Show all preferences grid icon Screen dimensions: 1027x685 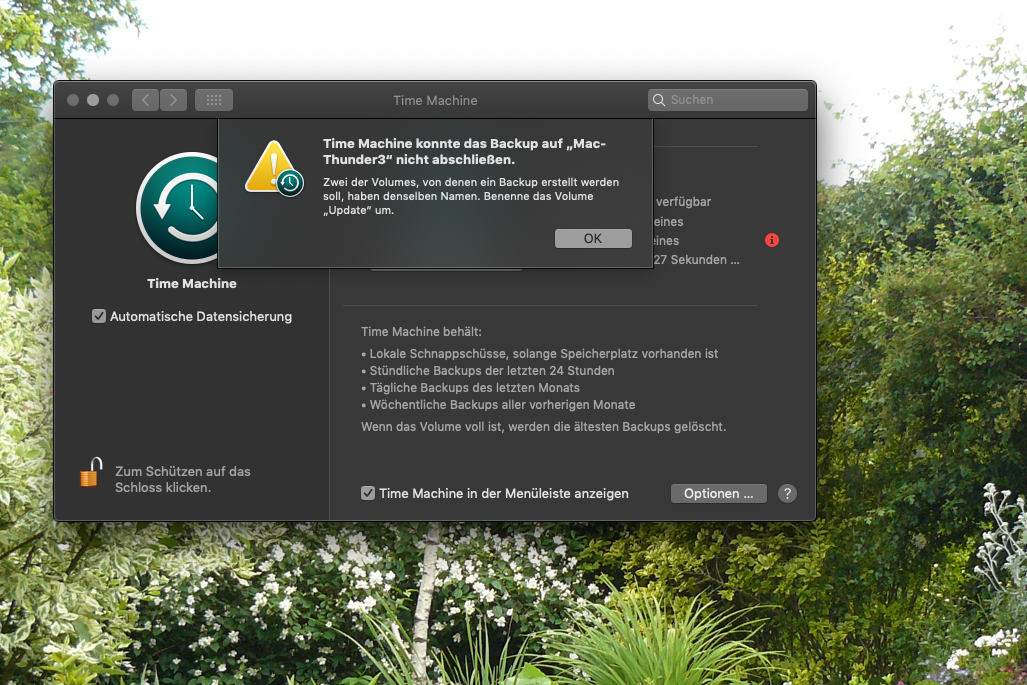click(214, 100)
